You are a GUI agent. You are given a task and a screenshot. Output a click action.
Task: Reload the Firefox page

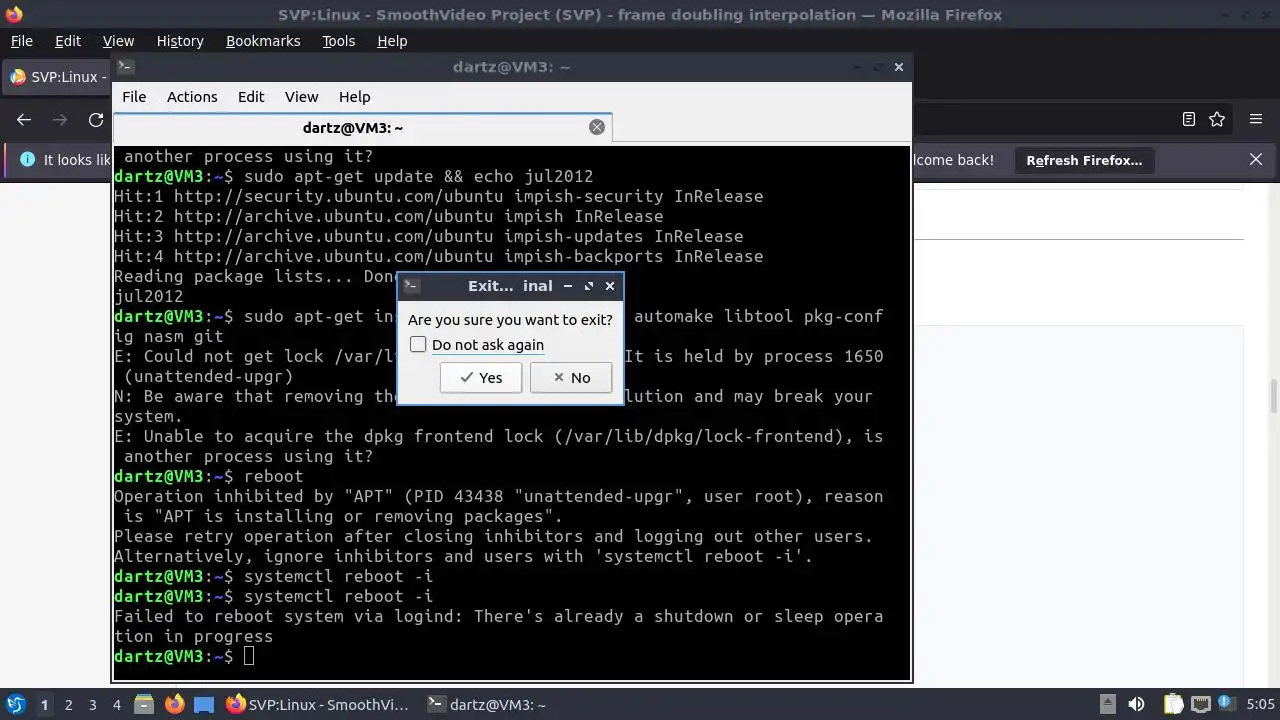(96, 119)
